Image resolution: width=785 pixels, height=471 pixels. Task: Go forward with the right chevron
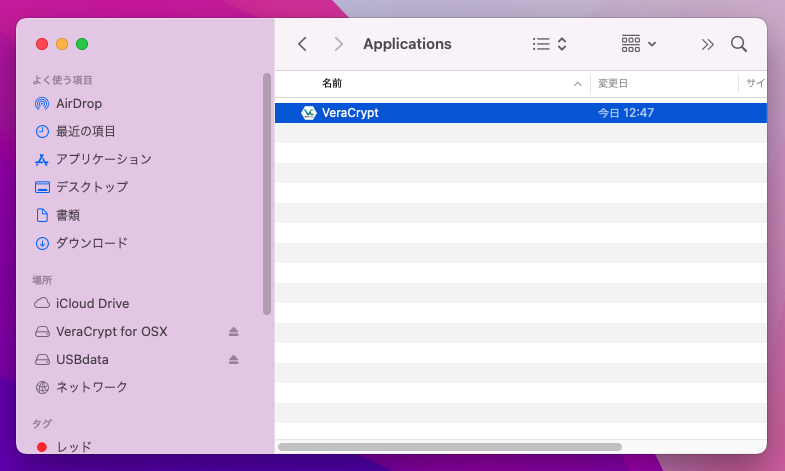tap(339, 44)
